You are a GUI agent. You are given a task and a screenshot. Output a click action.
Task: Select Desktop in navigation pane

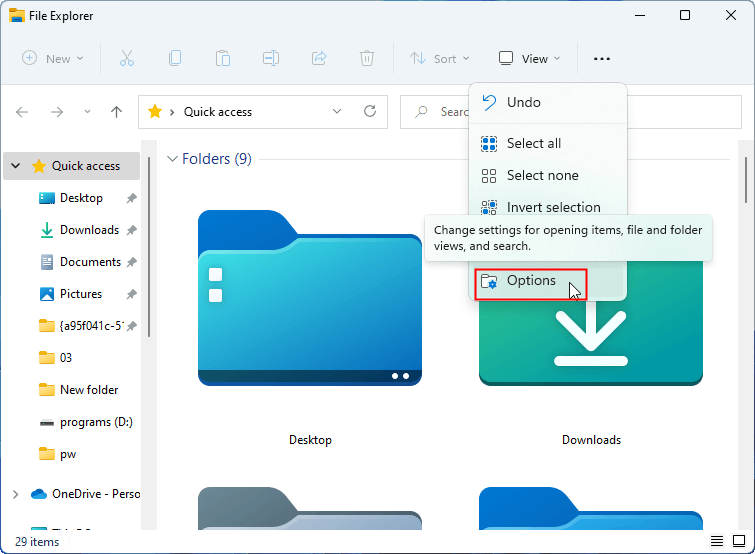[x=81, y=198]
